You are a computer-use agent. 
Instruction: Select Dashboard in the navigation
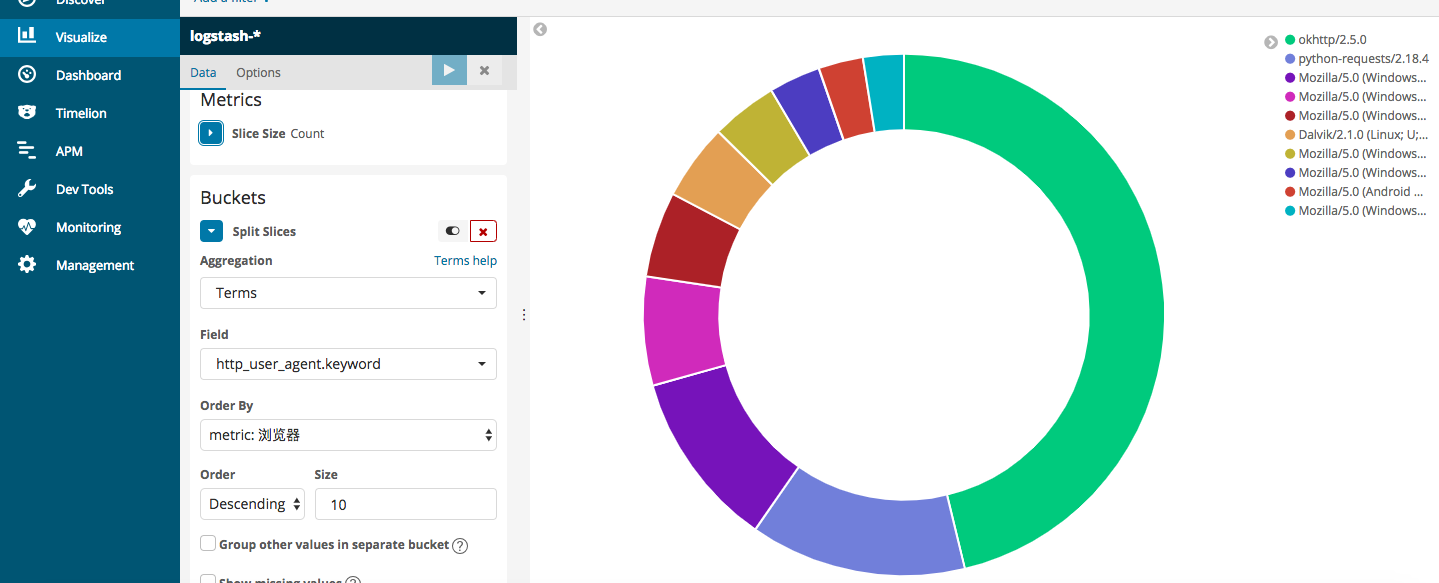tap(88, 75)
